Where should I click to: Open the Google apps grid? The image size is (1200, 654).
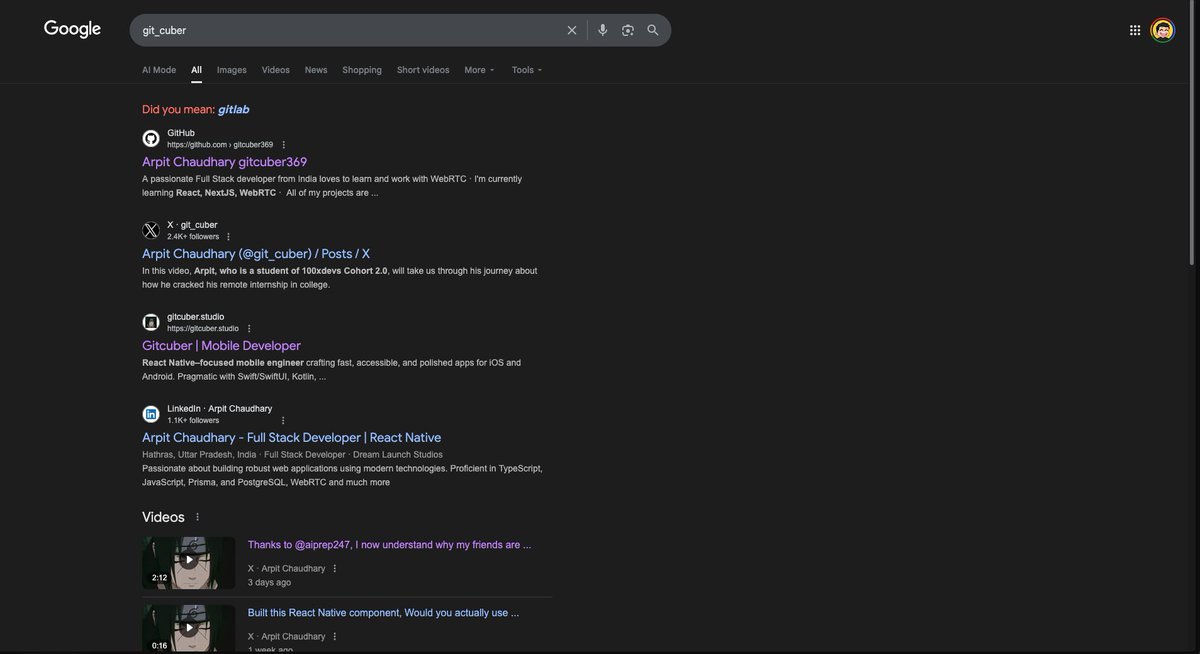click(1135, 30)
